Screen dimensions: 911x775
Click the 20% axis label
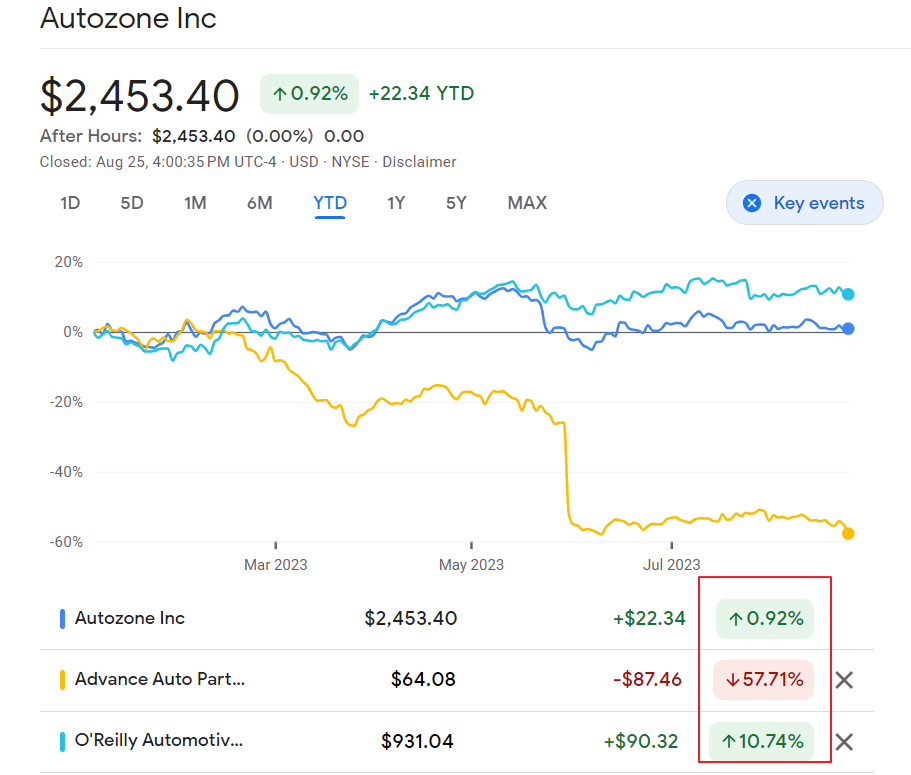point(69,262)
